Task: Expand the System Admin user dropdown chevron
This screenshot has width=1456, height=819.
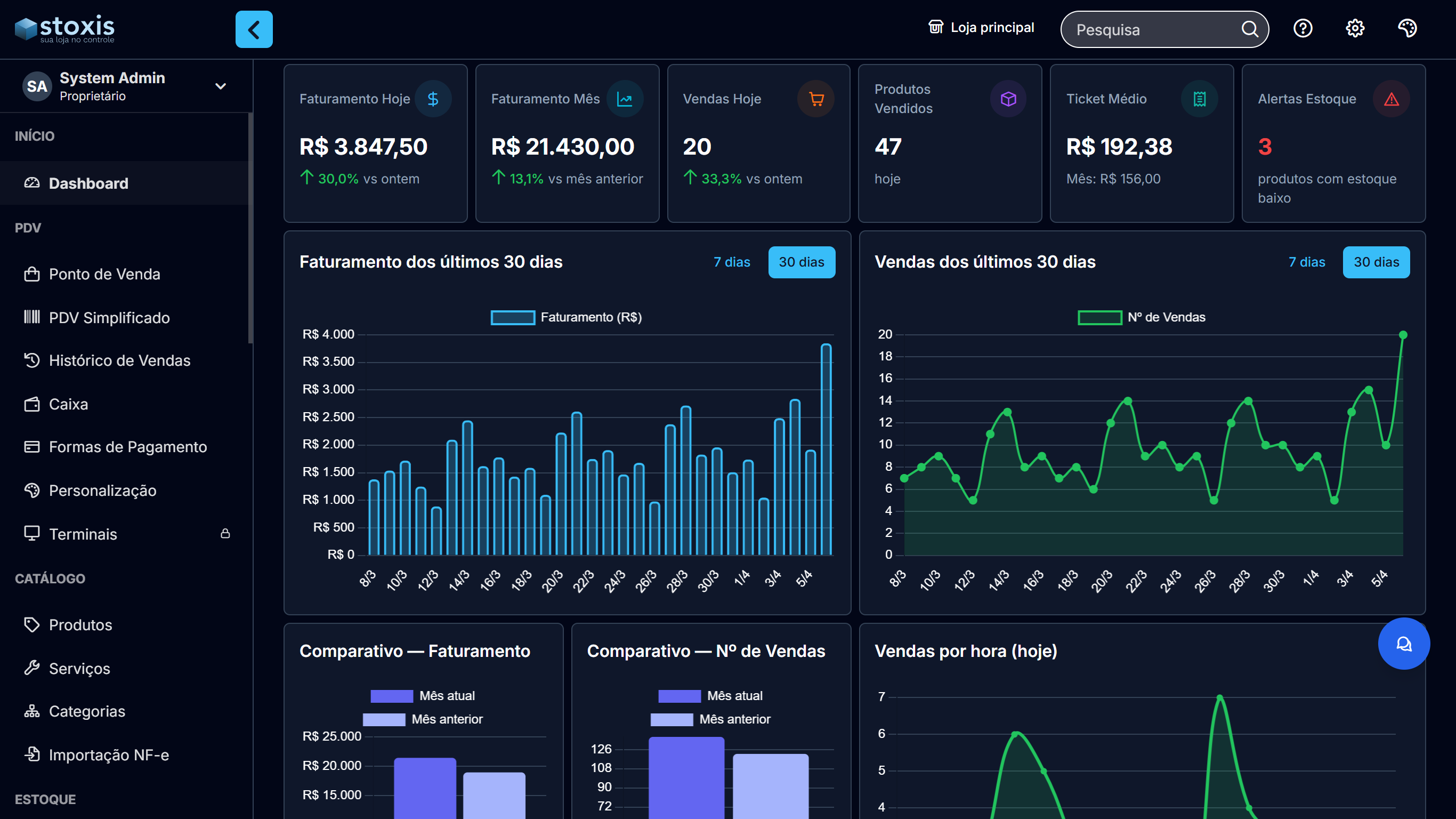Action: tap(221, 86)
